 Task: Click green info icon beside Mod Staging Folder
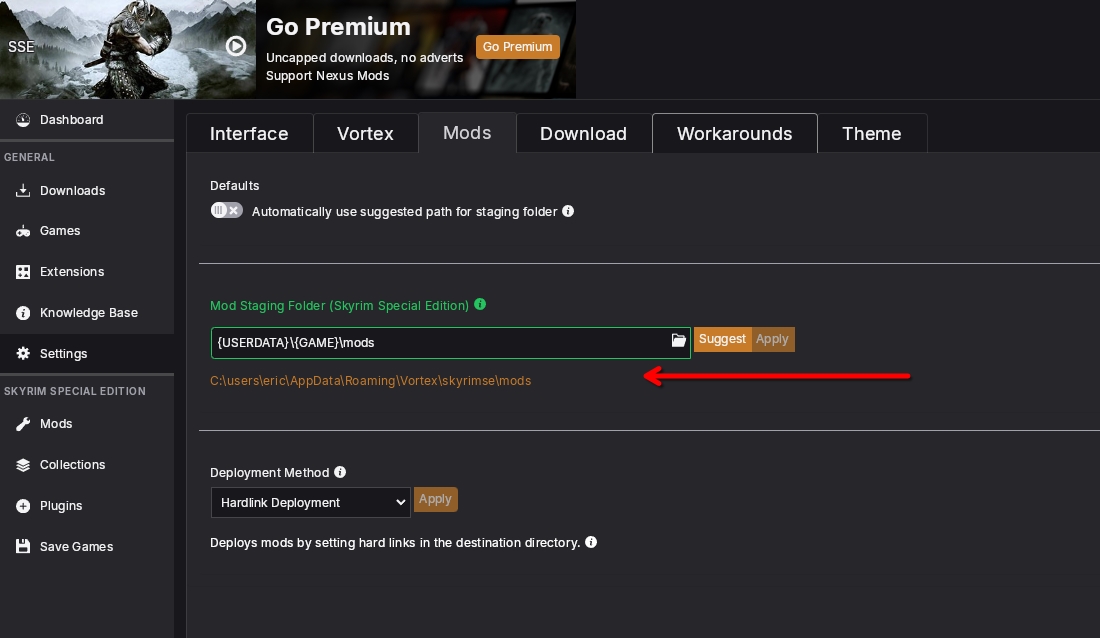(x=480, y=305)
